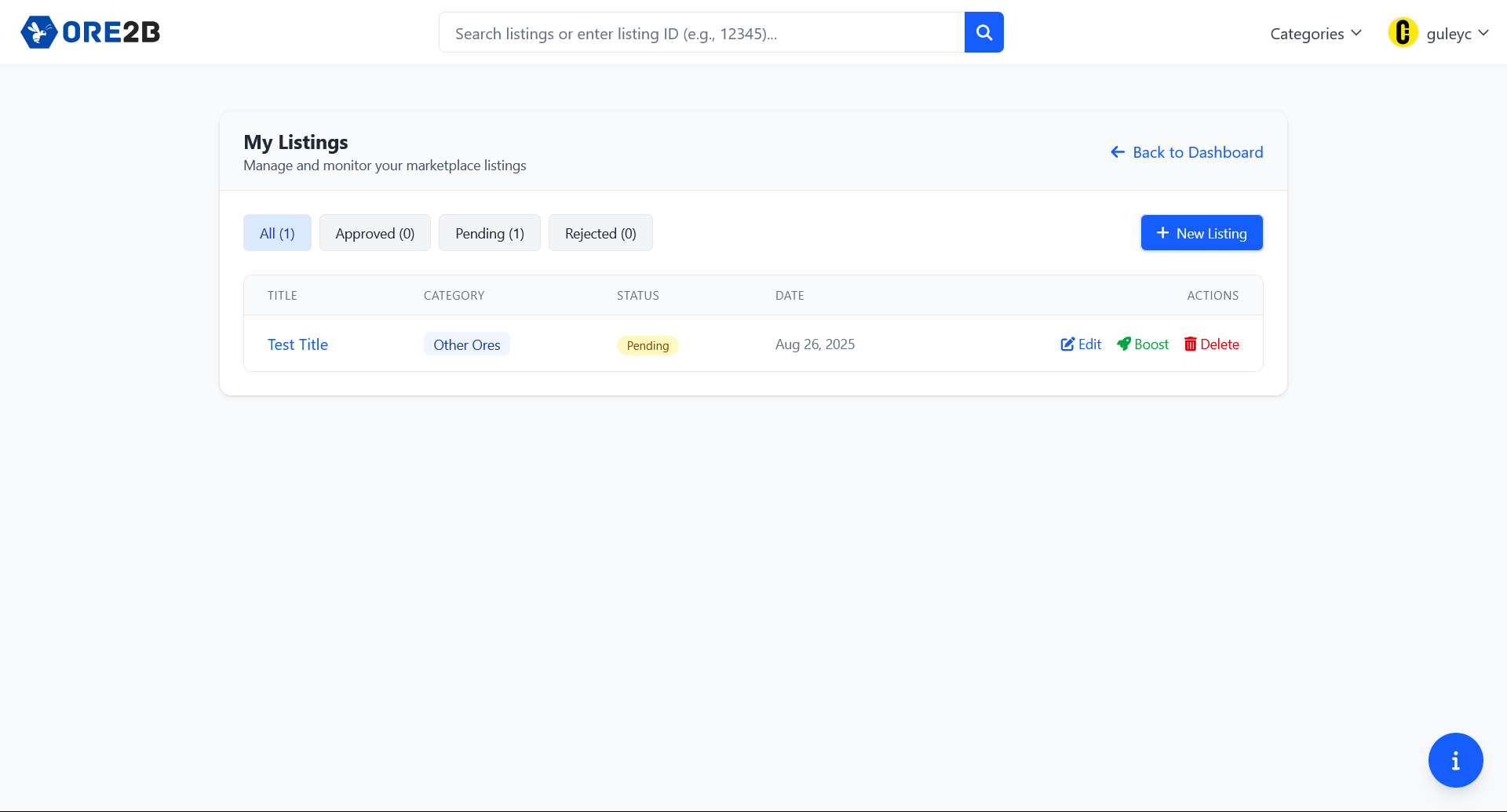Click the green Boost rocket icon
The width and height of the screenshot is (1507, 812).
click(1124, 344)
